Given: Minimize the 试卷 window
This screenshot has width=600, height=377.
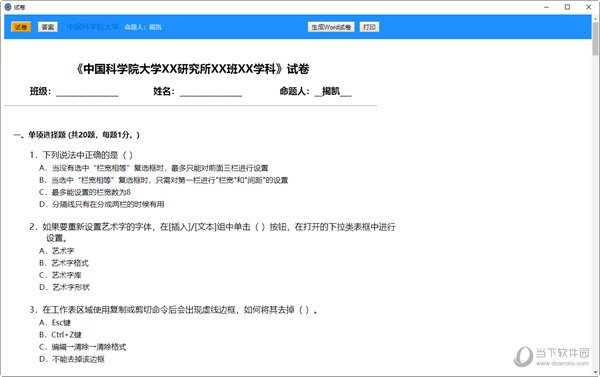Looking at the screenshot, I should 546,7.
